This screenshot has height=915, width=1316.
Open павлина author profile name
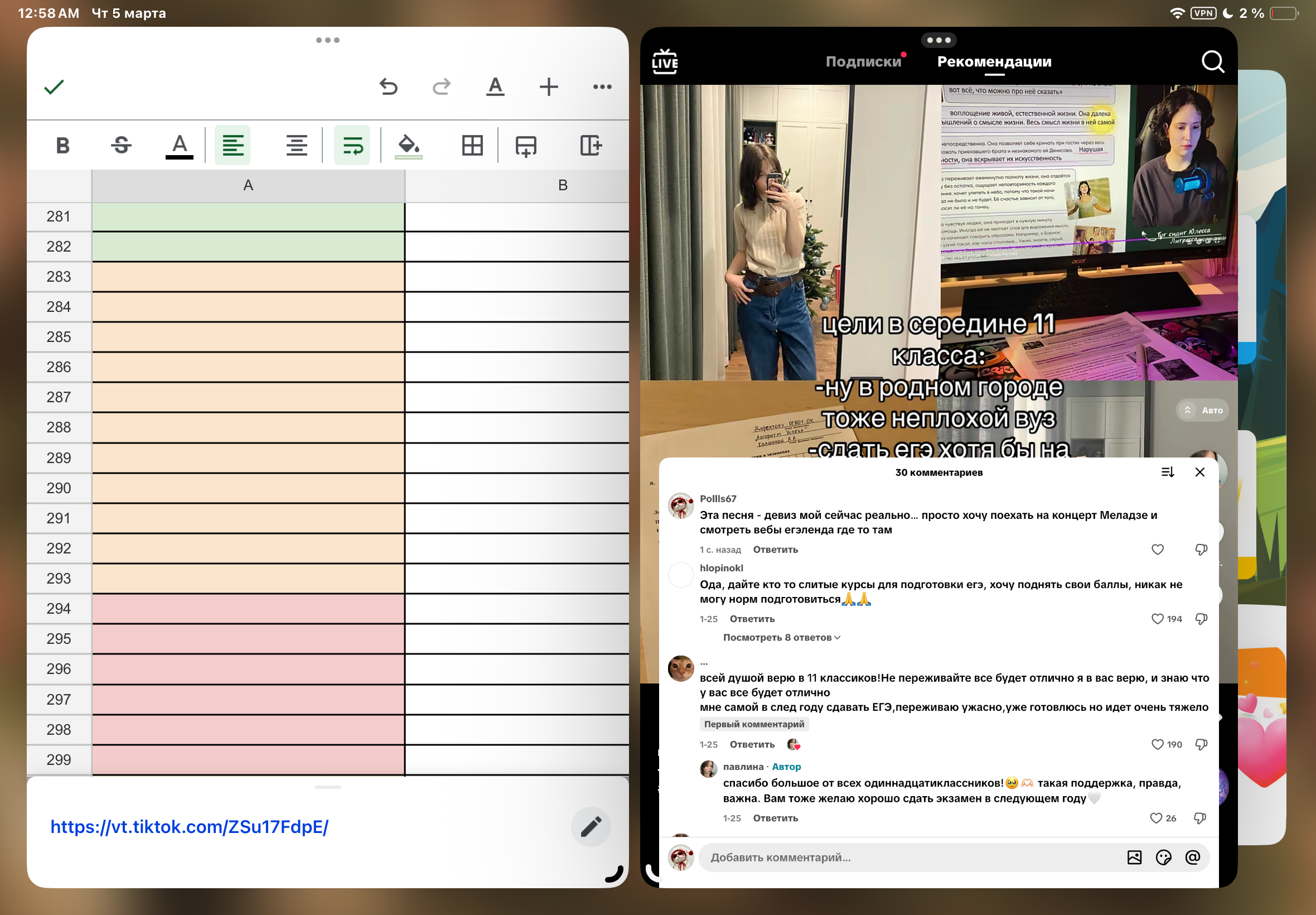point(743,767)
